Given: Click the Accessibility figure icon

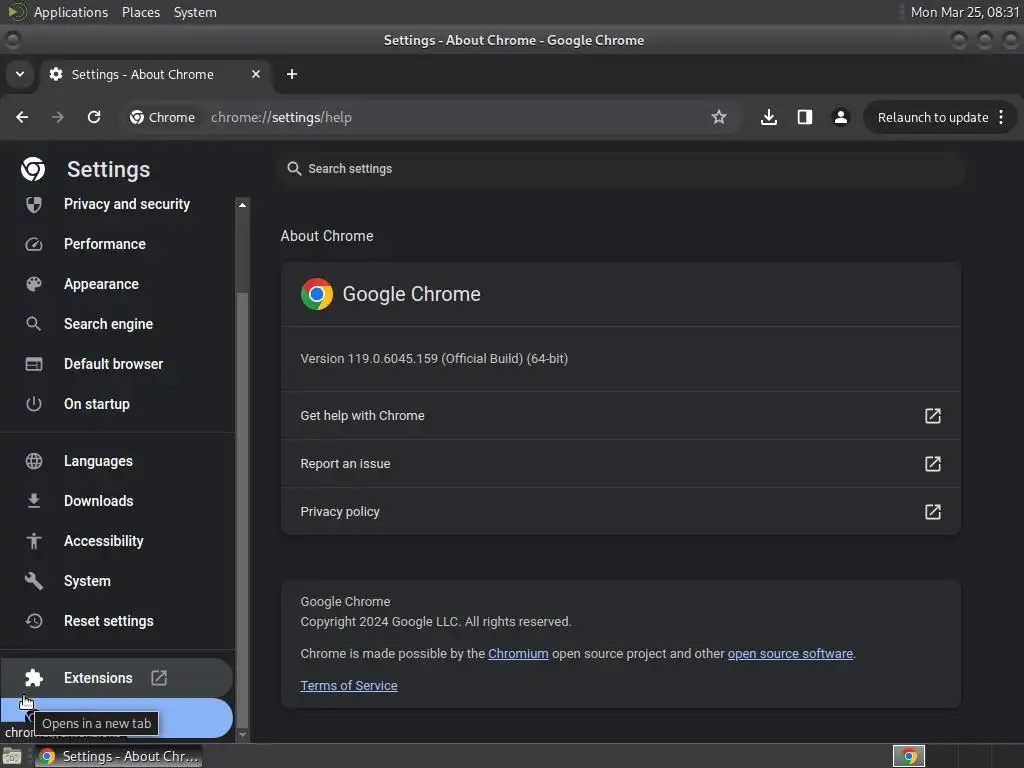Looking at the screenshot, I should tap(33, 541).
